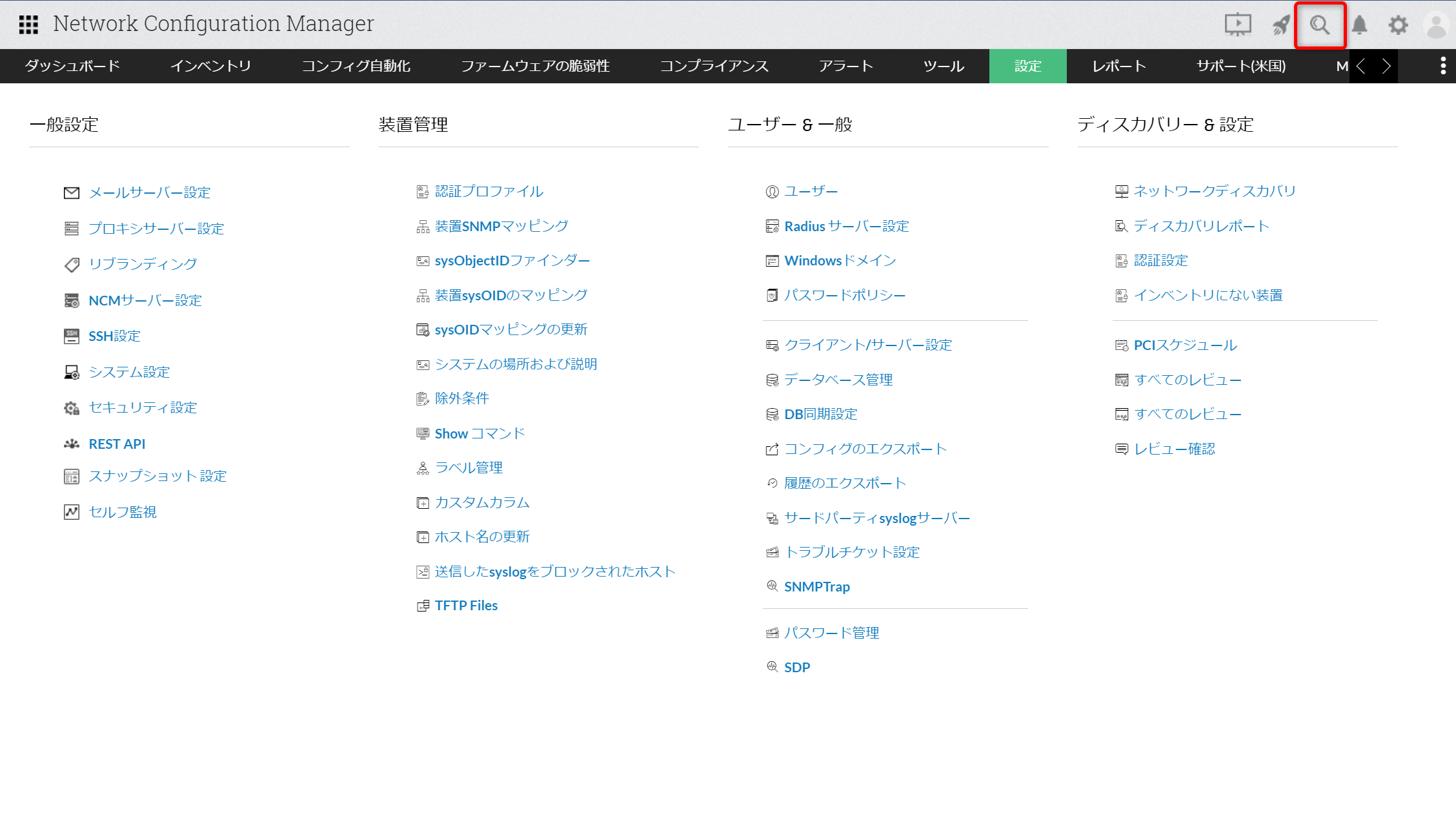The height and width of the screenshot is (833, 1456).
Task: Click the chart icon beside セルフ監視
Action: click(x=72, y=512)
